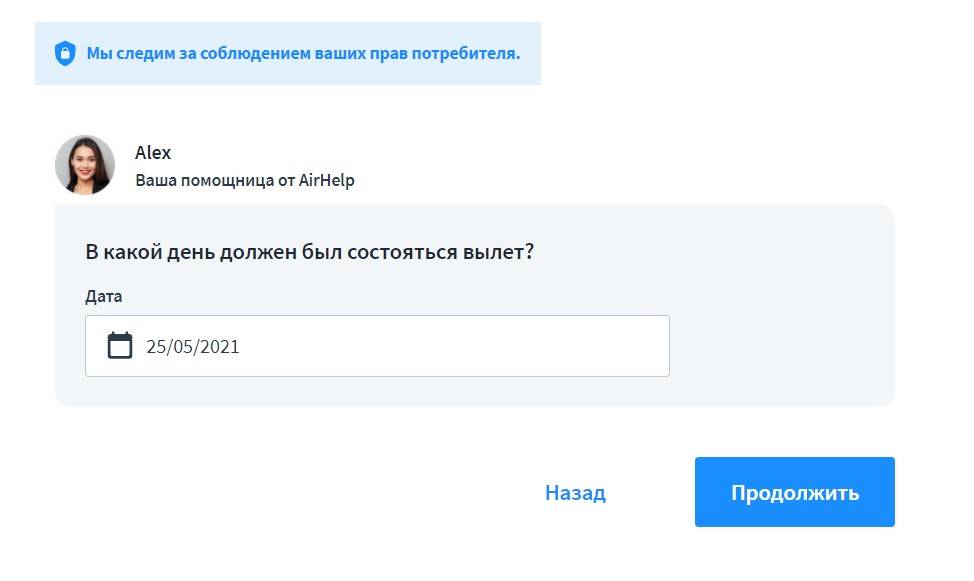This screenshot has height=581, width=974.
Task: Click the consumer rights banner text
Action: (x=303, y=53)
